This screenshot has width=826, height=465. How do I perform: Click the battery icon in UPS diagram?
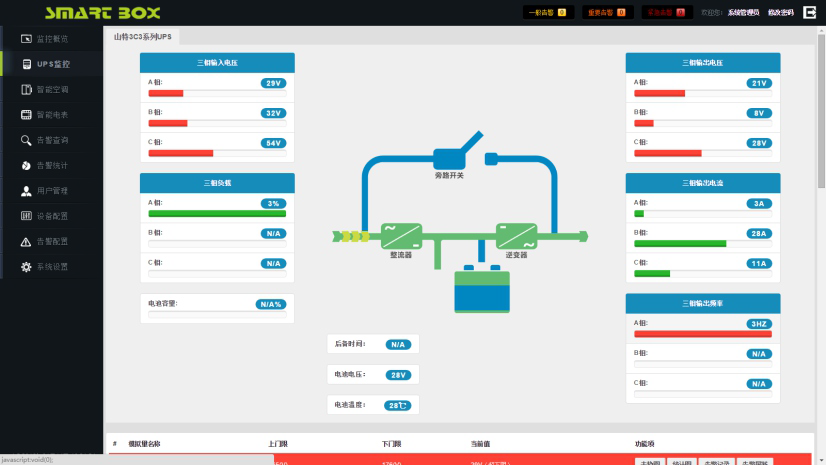[x=482, y=293]
